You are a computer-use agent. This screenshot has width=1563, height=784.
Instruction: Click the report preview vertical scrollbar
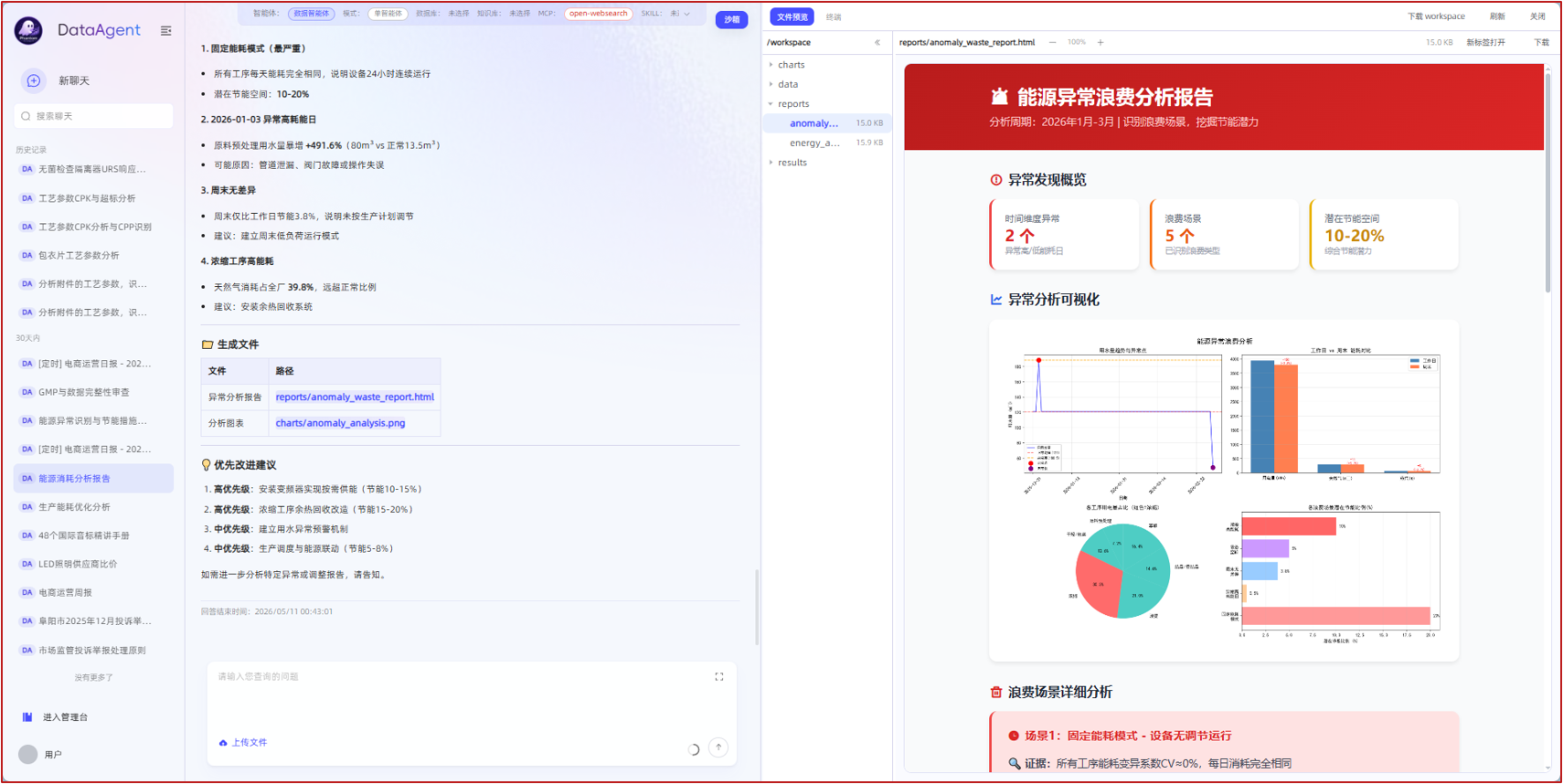(x=1547, y=183)
